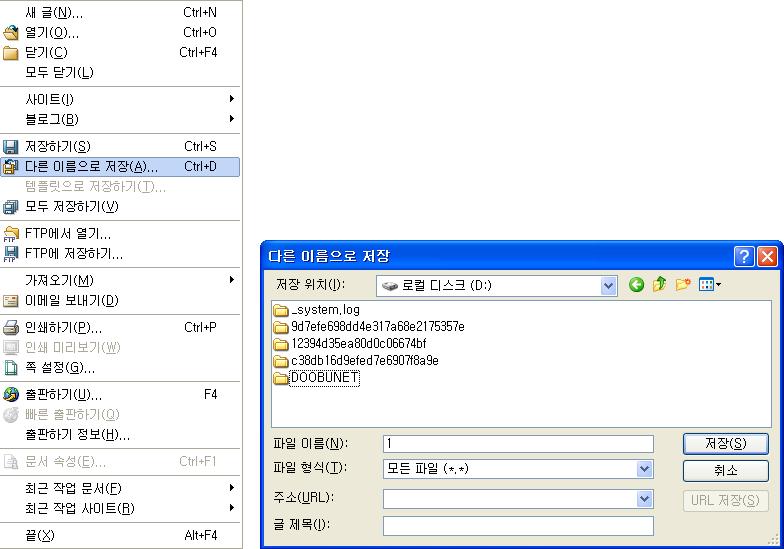The height and width of the screenshot is (549, 784).
Task: Click the 파일 이름(N) input field
Action: coord(518,444)
